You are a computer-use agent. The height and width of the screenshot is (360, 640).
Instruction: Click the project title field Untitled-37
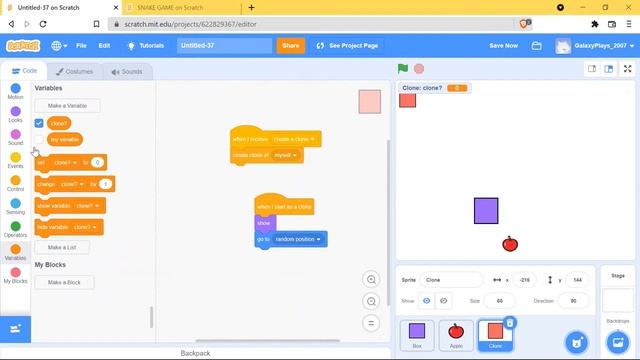pos(224,46)
